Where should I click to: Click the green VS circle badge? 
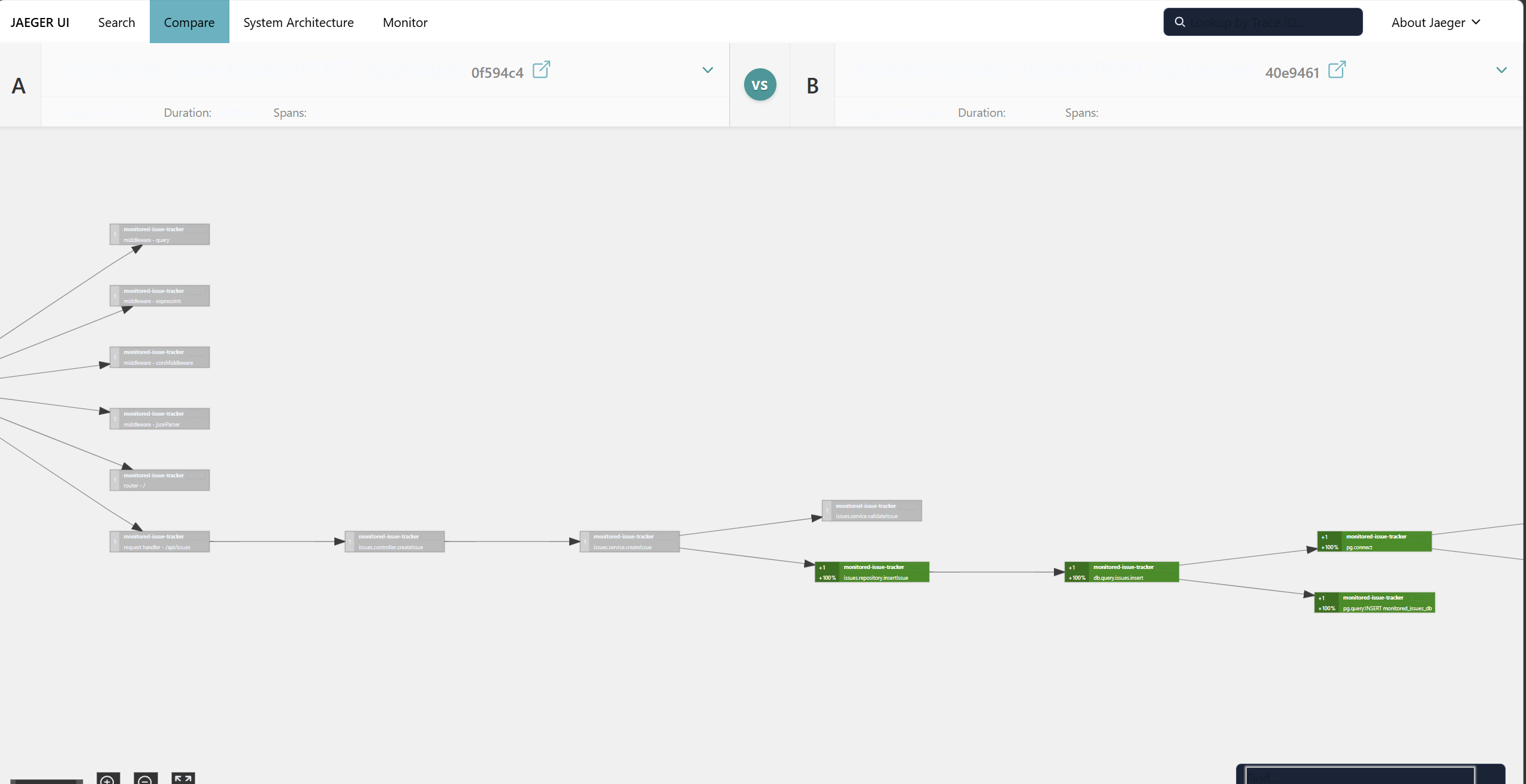tap(760, 85)
